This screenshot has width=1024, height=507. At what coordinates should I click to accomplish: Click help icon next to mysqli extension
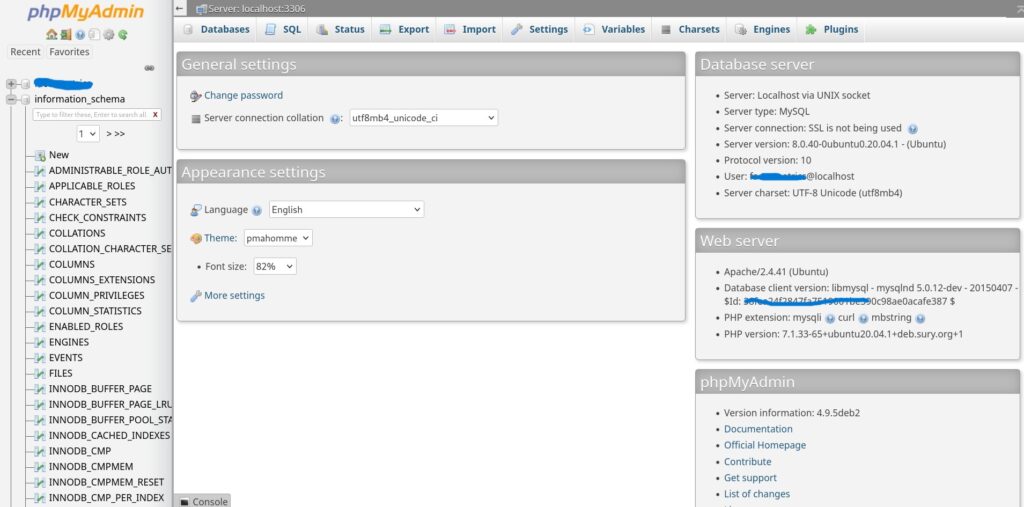829,318
